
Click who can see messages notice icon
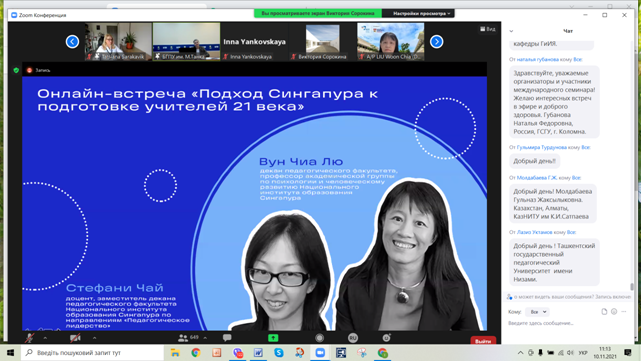coord(509,297)
